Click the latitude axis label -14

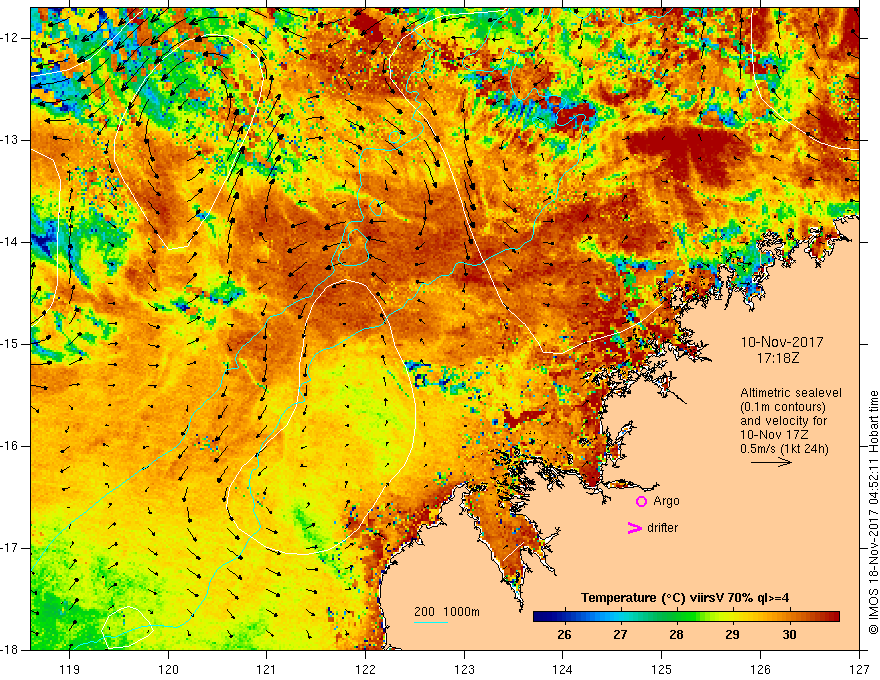coord(11,242)
